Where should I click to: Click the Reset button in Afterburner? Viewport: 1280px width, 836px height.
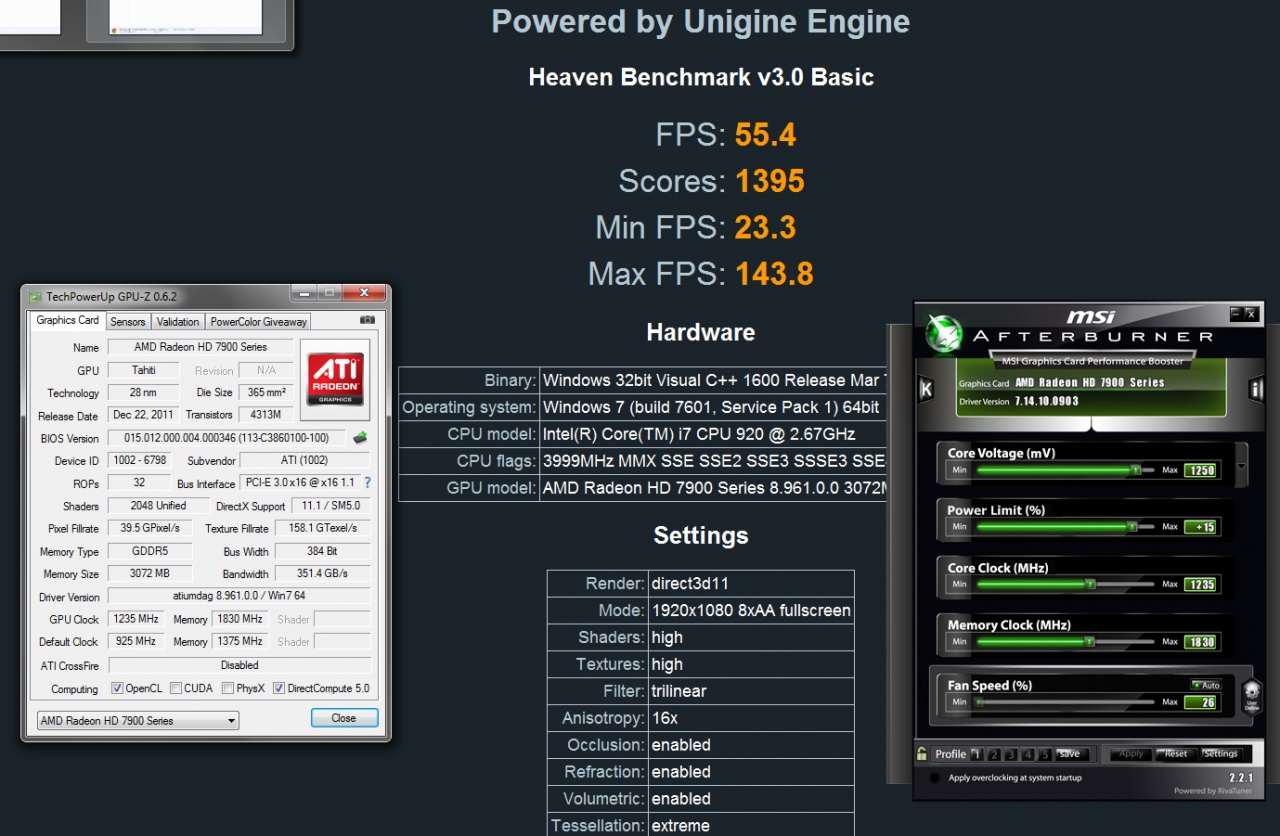tap(1176, 754)
